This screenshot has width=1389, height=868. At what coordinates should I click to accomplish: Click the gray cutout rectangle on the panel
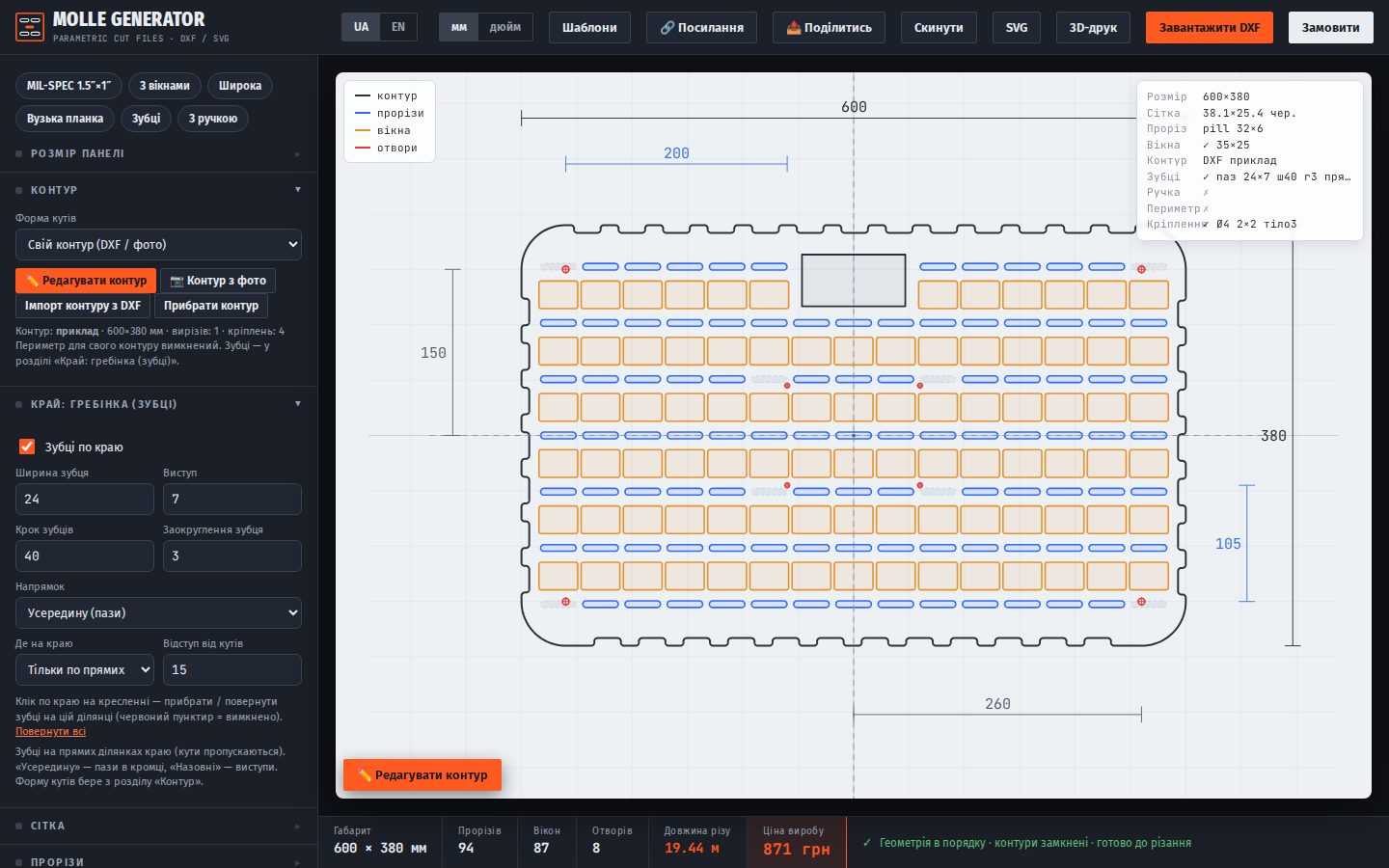(854, 281)
